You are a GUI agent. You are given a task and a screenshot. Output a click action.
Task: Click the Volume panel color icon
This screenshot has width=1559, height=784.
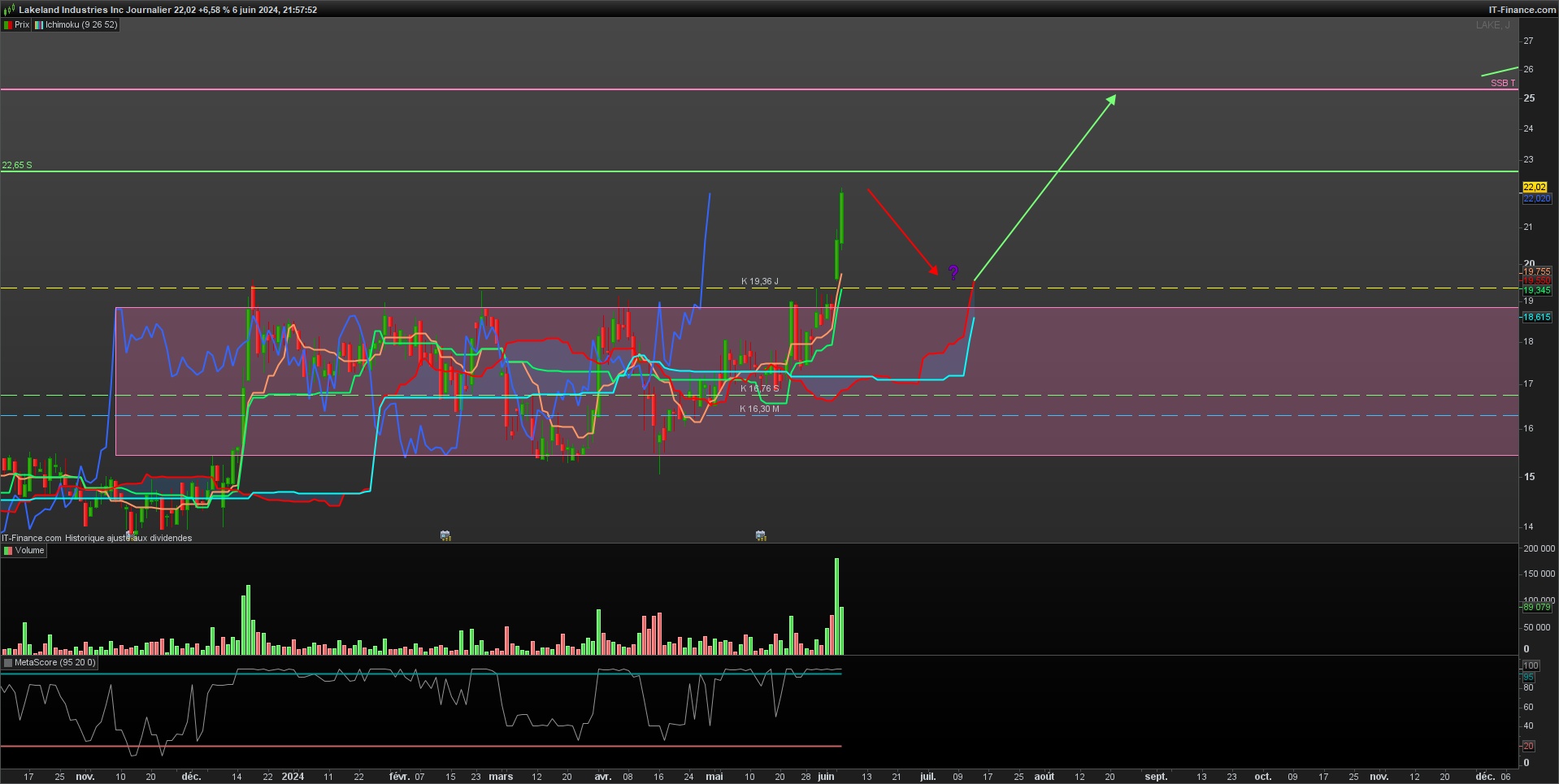point(8,551)
